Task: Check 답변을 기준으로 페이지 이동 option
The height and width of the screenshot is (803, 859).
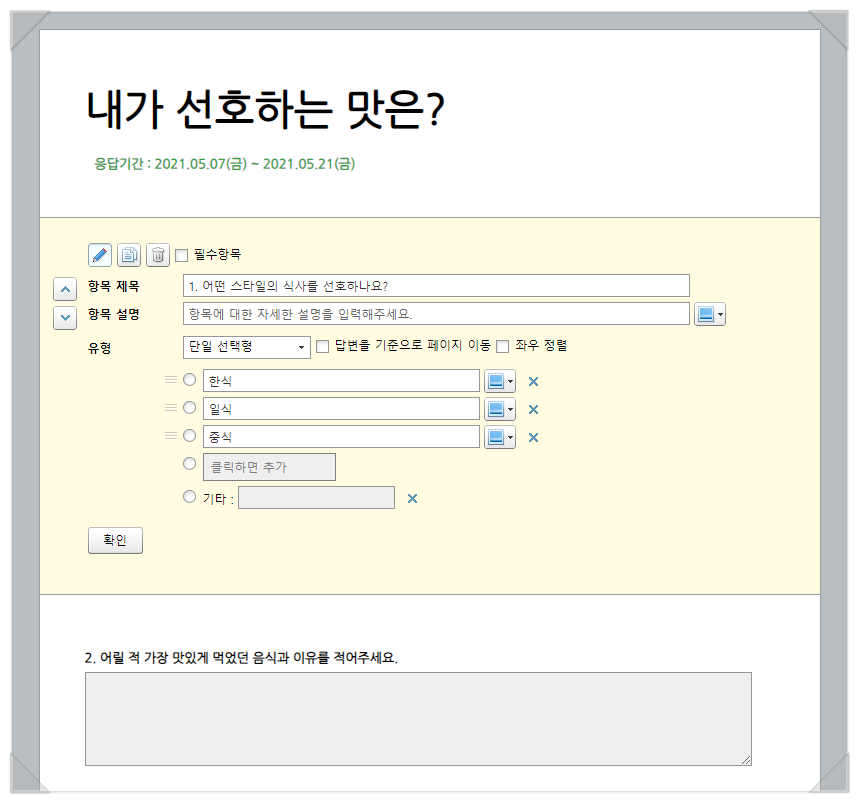Action: coord(322,346)
